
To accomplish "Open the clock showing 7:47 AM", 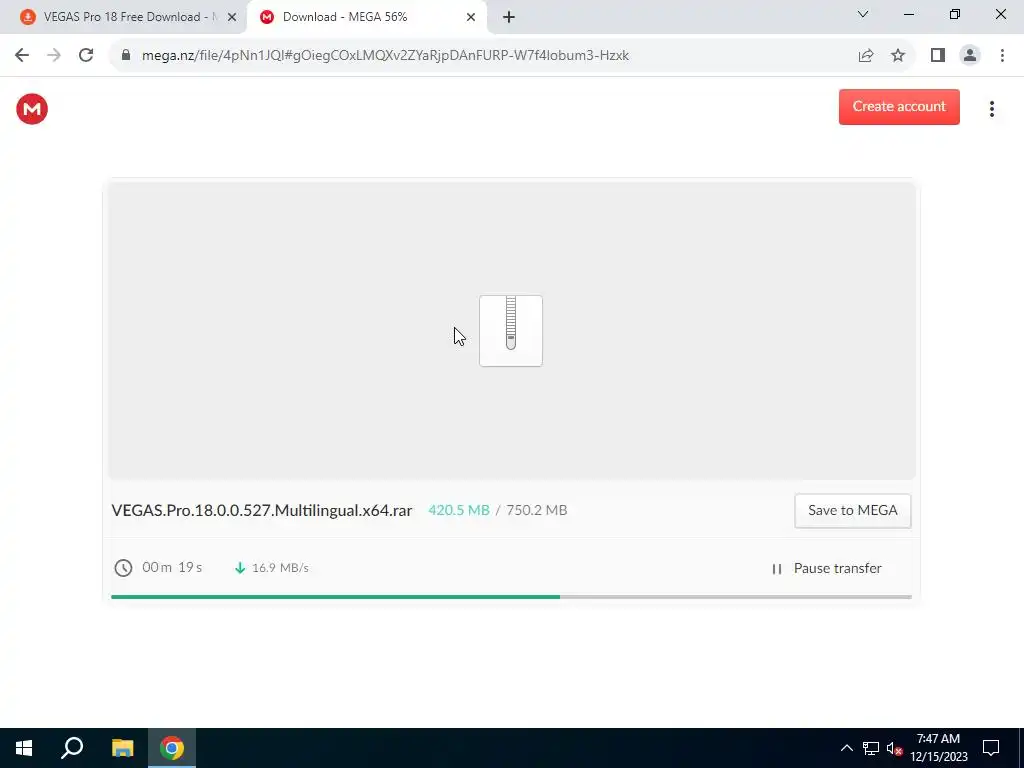I will (x=938, y=748).
